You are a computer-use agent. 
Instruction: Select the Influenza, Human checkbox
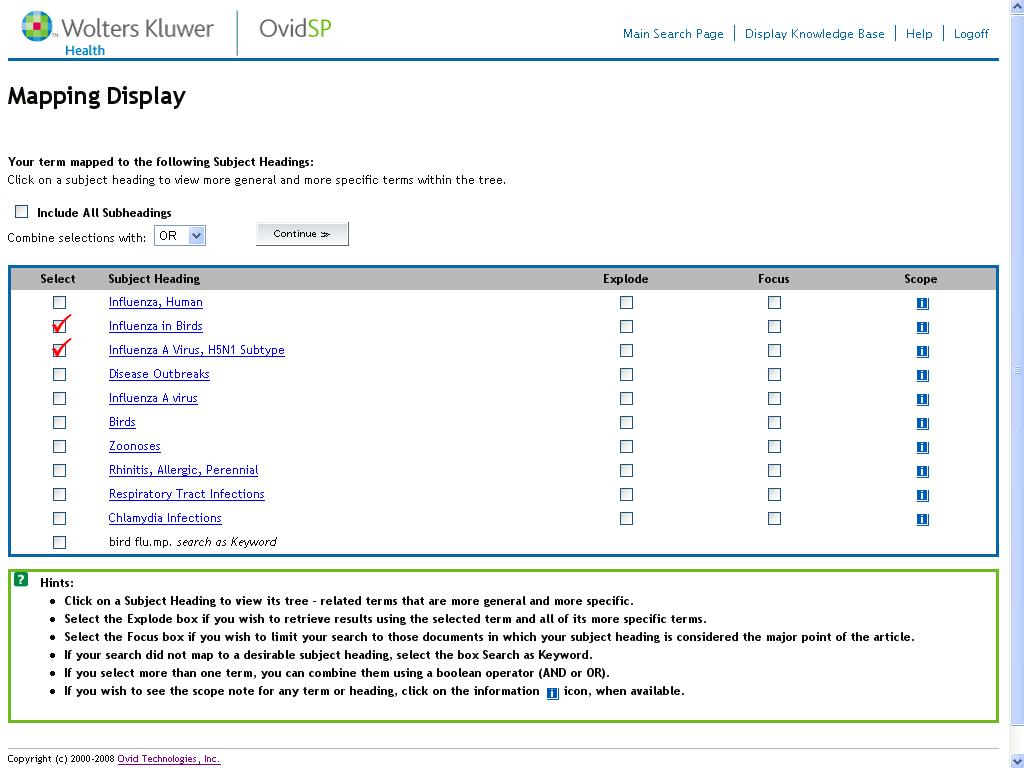point(59,302)
